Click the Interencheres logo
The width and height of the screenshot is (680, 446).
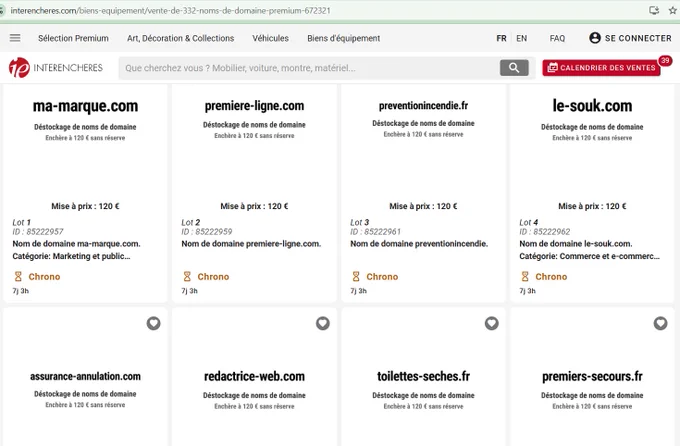pyautogui.click(x=56, y=68)
